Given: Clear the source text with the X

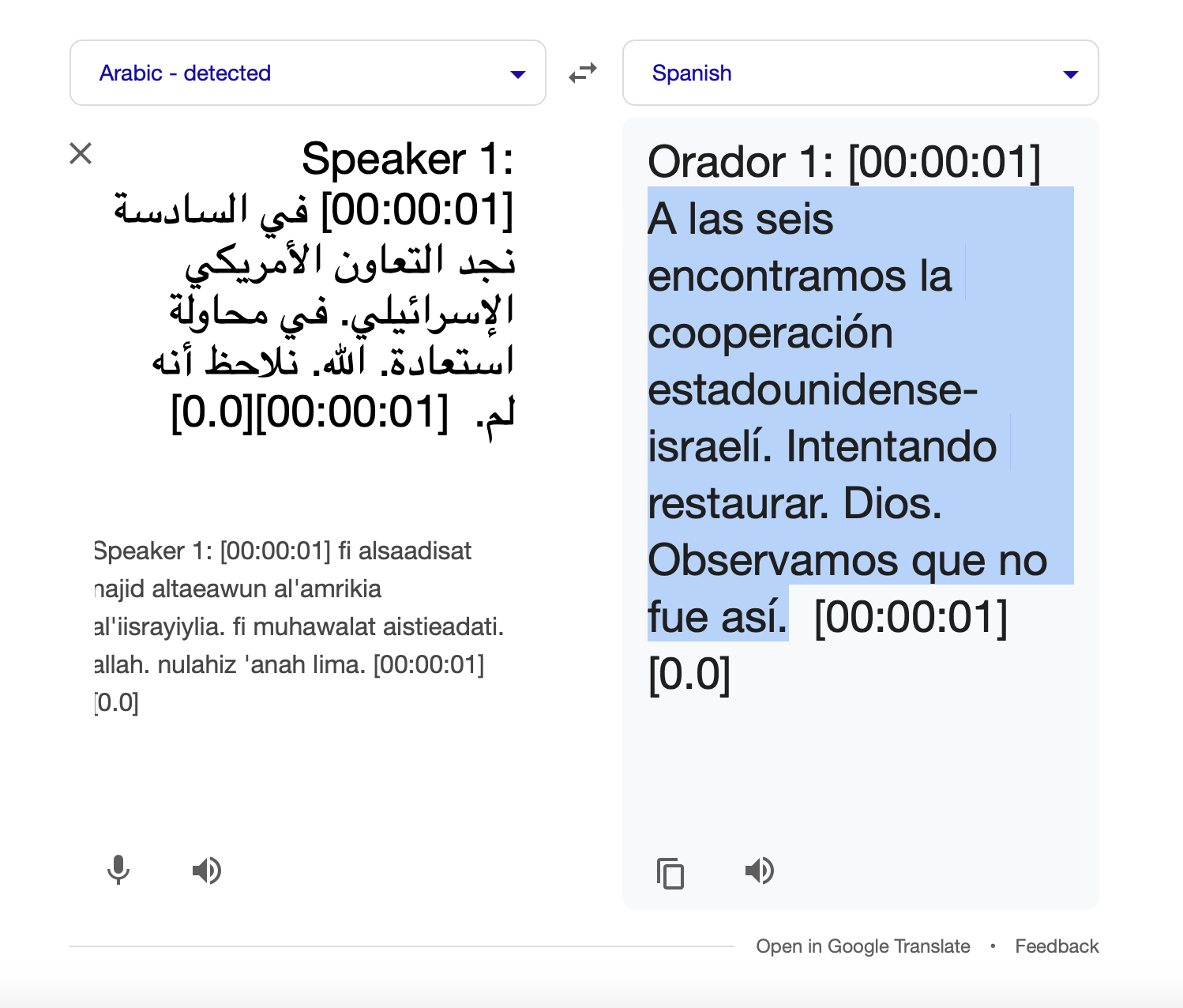Looking at the screenshot, I should [81, 153].
